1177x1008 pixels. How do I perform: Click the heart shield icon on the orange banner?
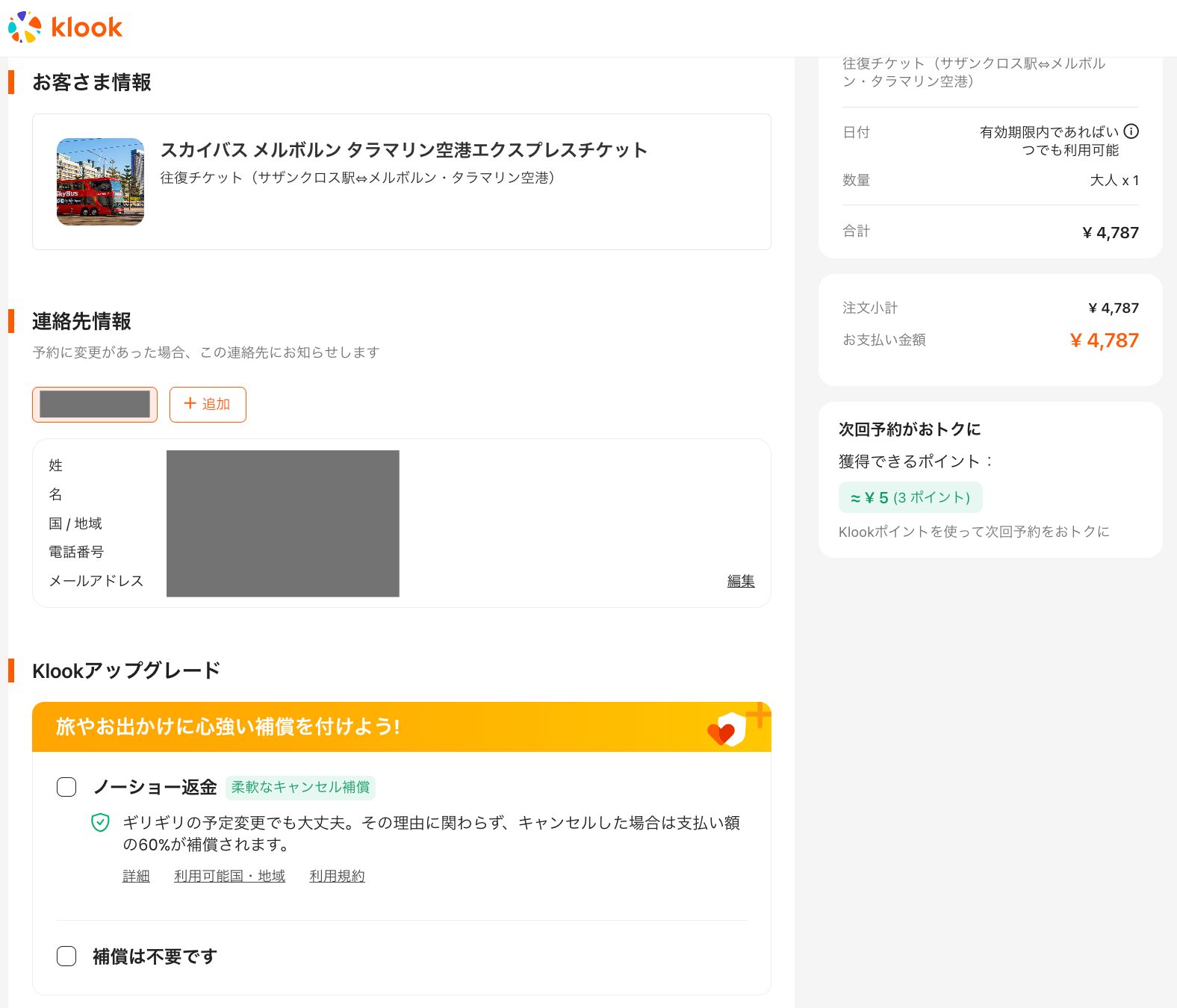click(727, 729)
